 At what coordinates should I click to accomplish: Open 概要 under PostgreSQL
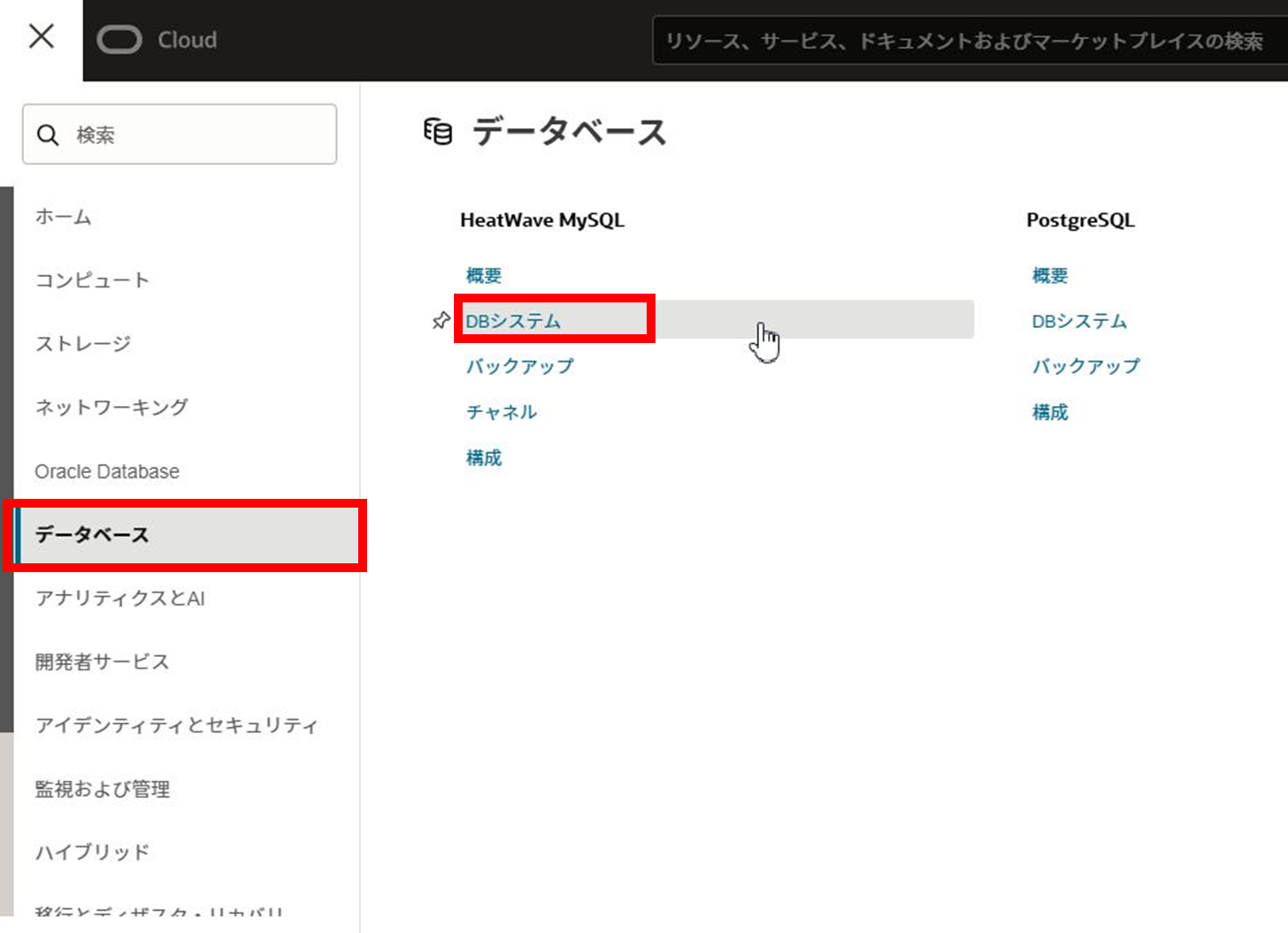[1049, 274]
